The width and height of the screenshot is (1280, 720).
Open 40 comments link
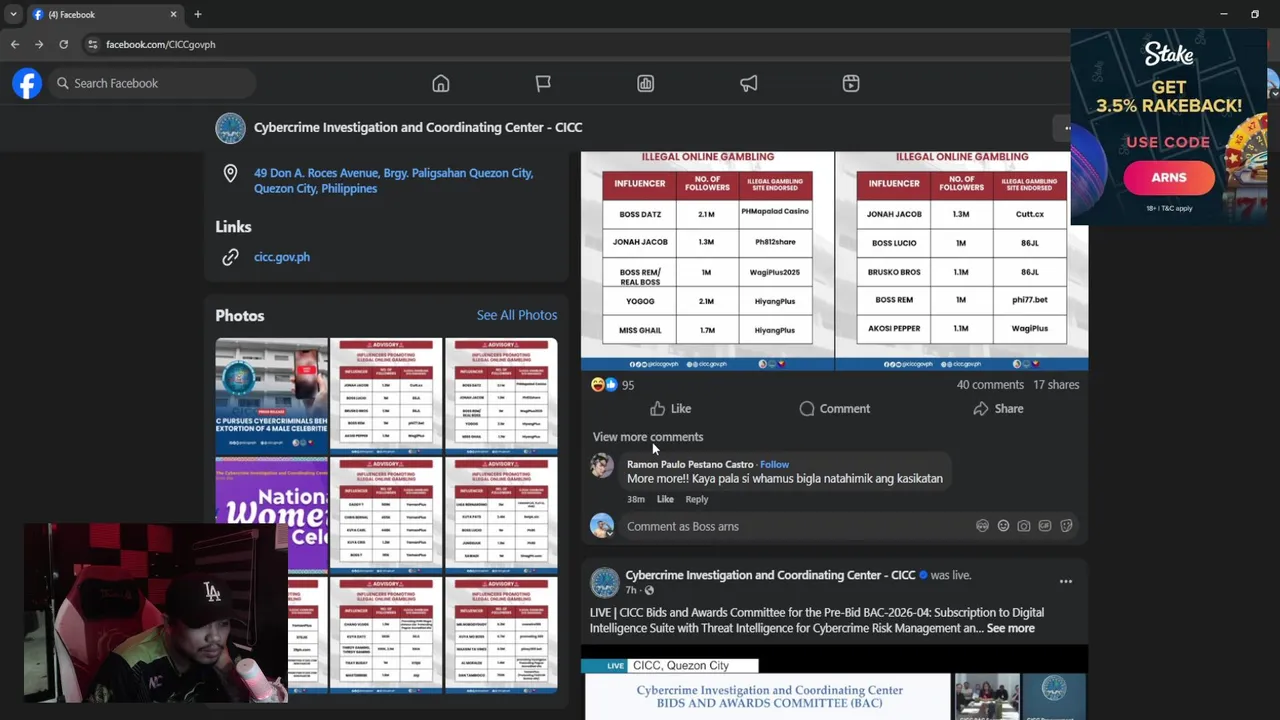coord(990,385)
